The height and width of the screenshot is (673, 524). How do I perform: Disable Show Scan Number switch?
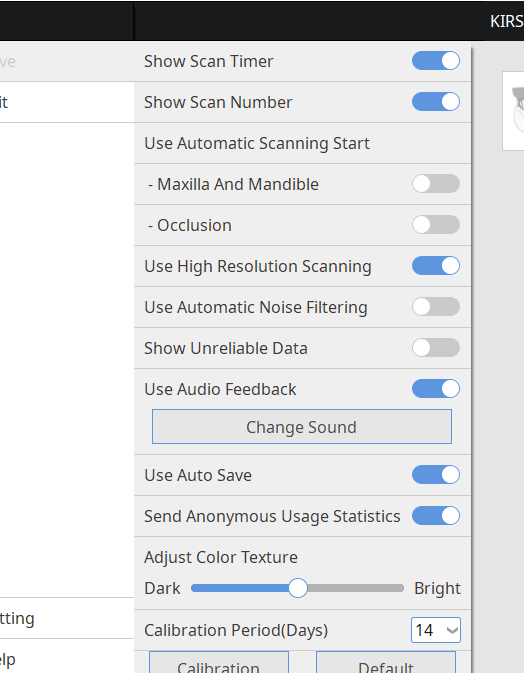coord(436,102)
